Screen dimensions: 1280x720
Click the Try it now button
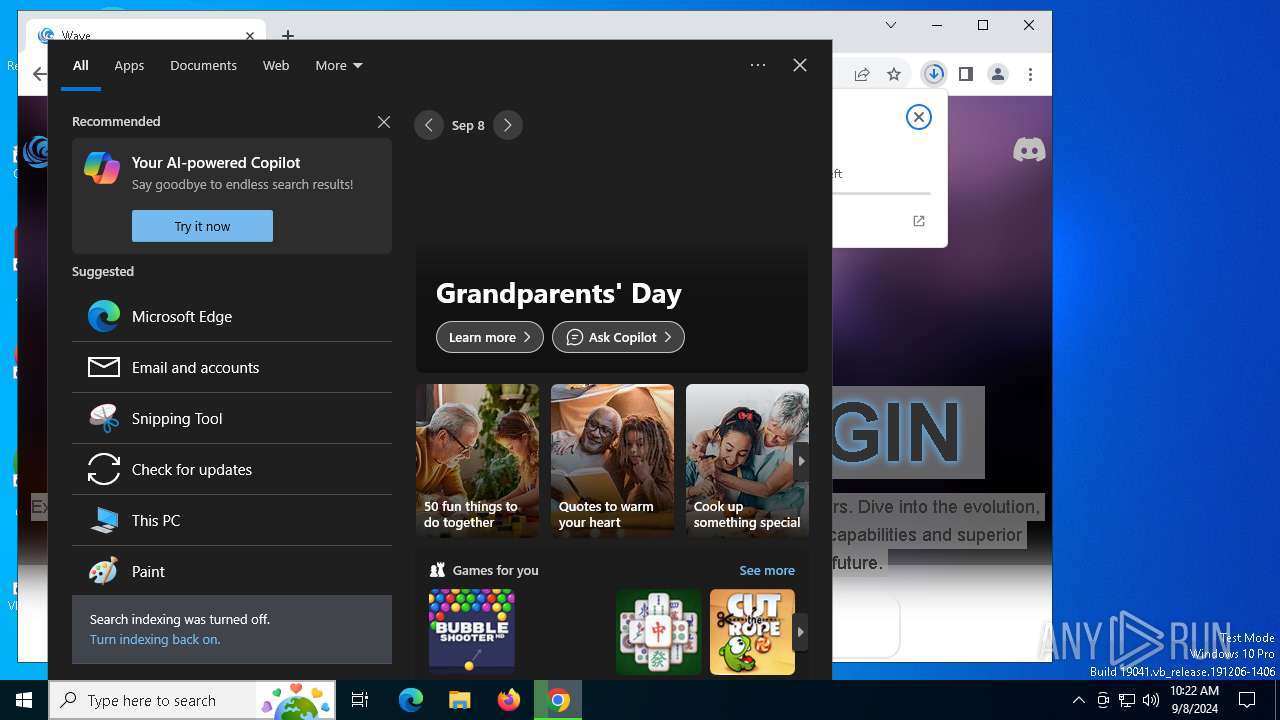tap(202, 226)
